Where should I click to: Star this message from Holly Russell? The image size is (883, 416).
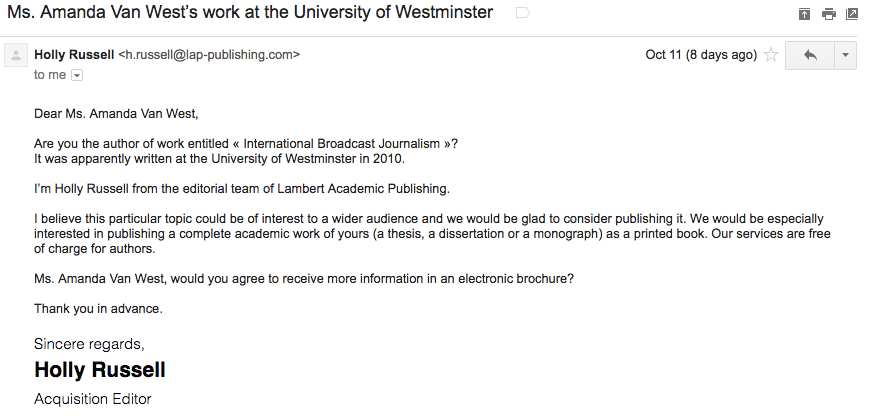point(770,55)
